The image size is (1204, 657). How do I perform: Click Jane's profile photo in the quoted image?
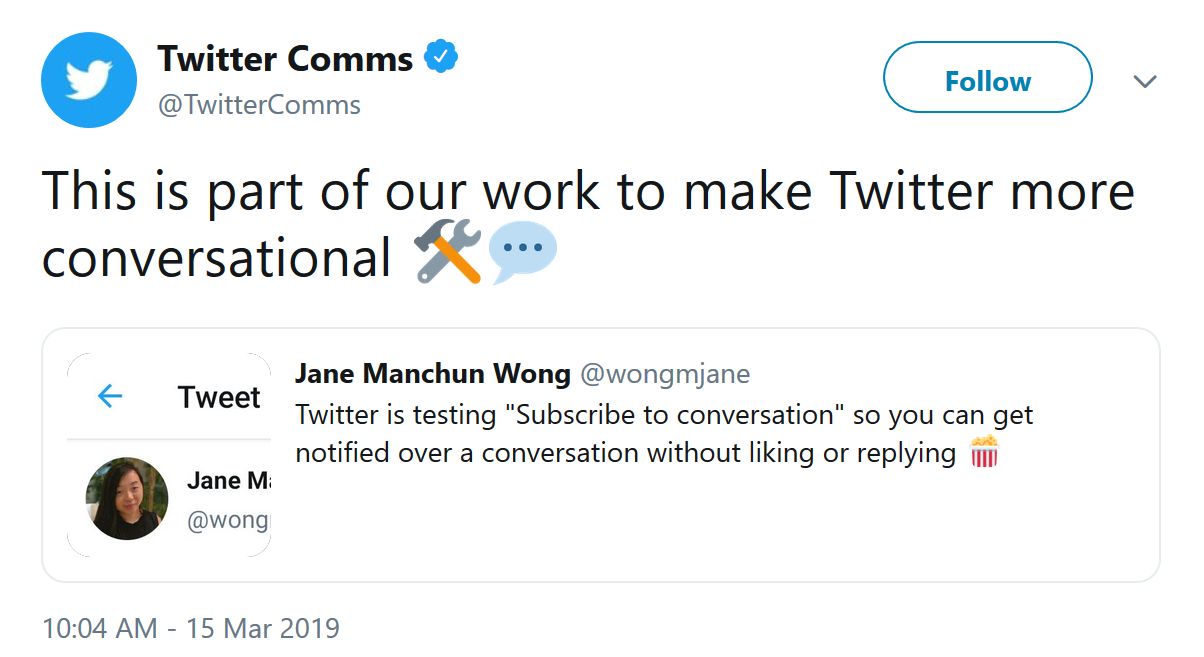coord(126,499)
